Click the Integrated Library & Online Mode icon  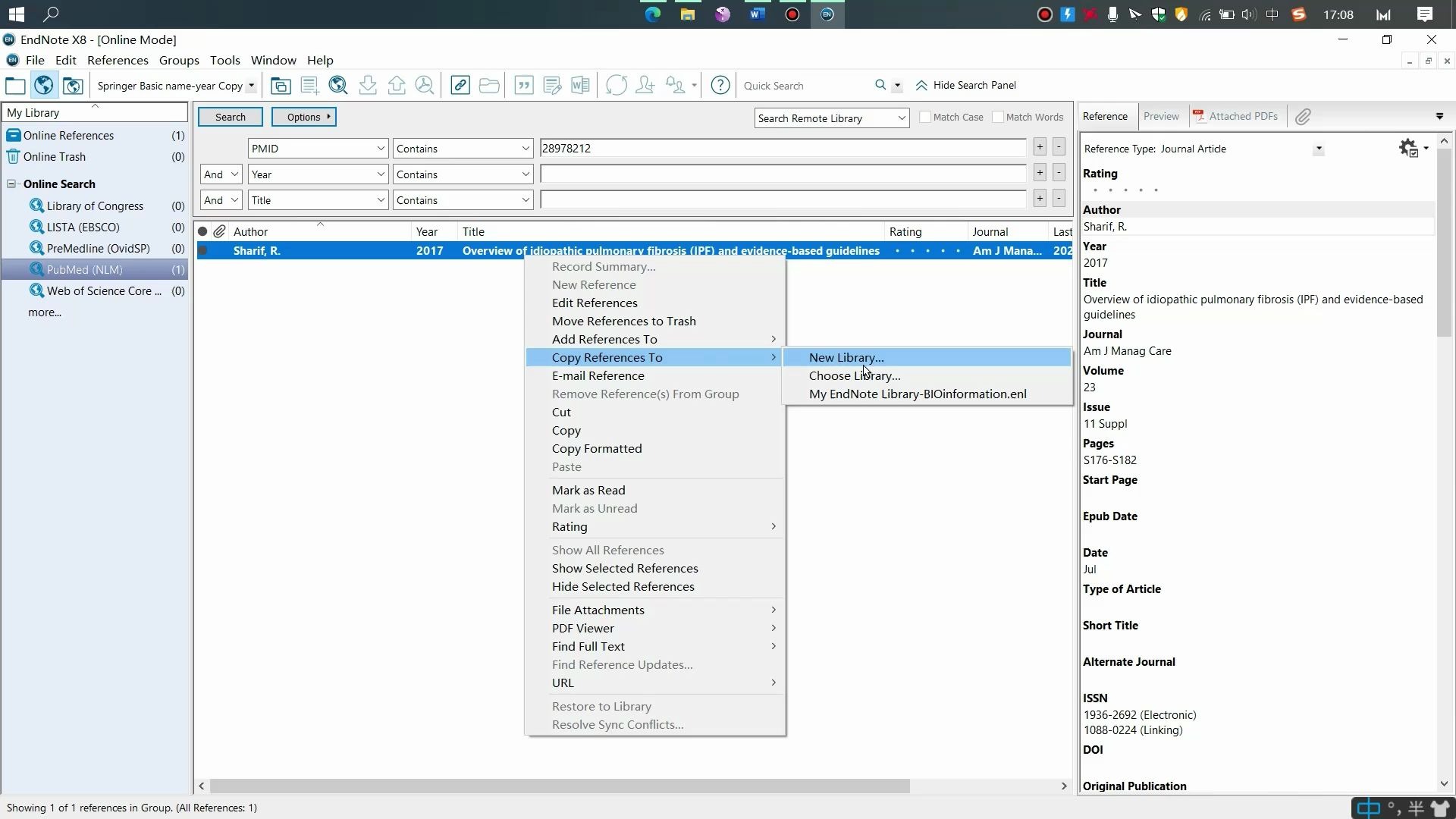pyautogui.click(x=73, y=86)
